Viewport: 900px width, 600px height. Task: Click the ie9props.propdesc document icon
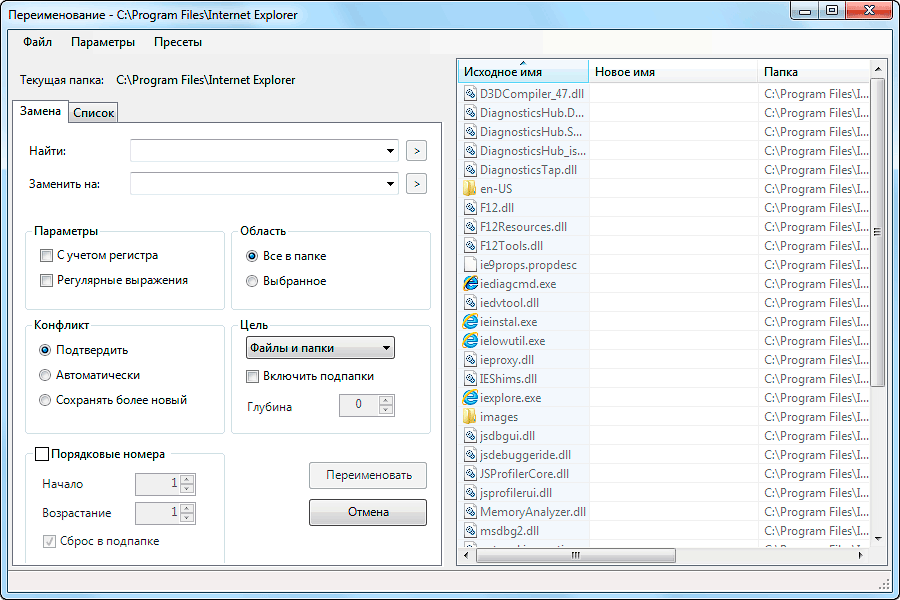point(470,265)
